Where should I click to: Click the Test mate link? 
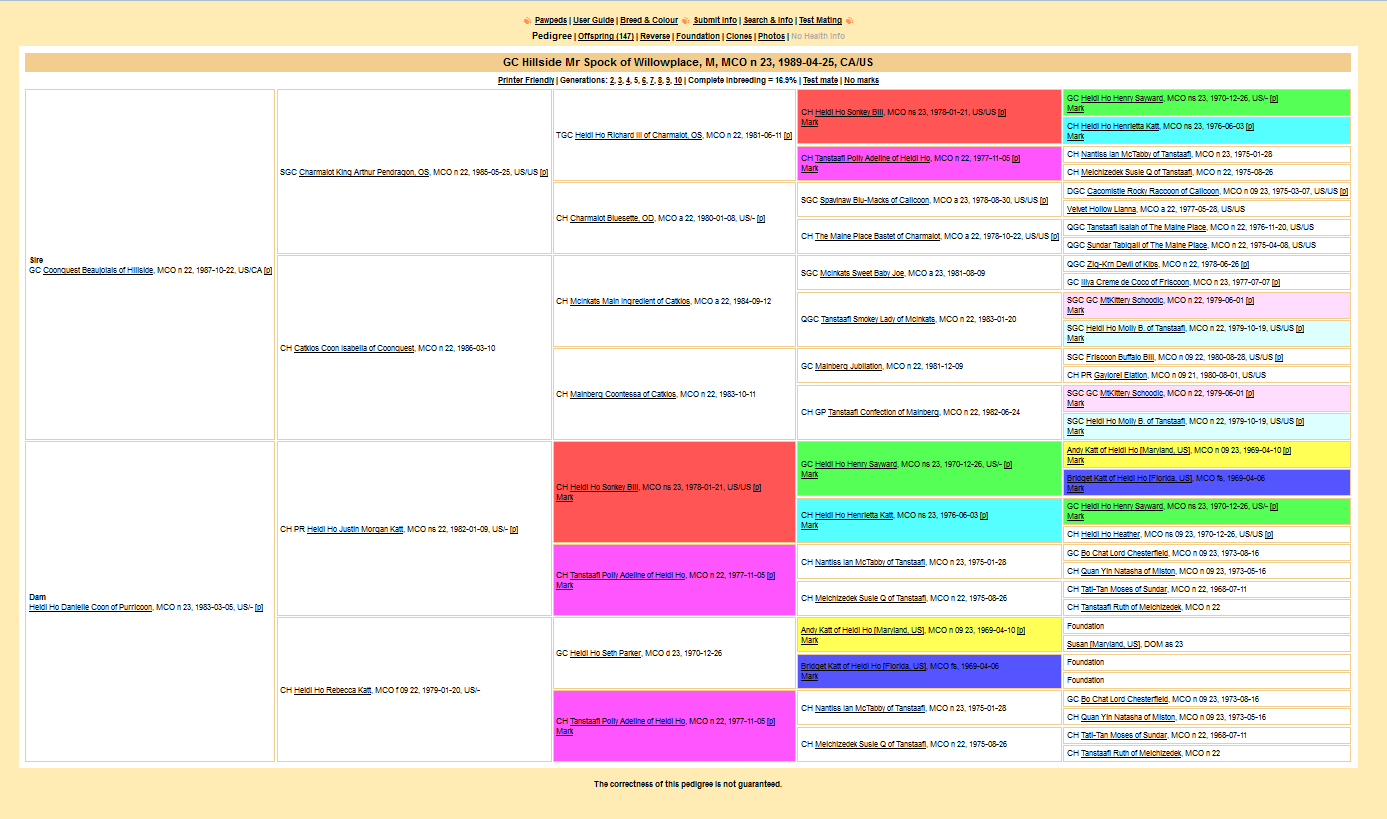click(820, 80)
